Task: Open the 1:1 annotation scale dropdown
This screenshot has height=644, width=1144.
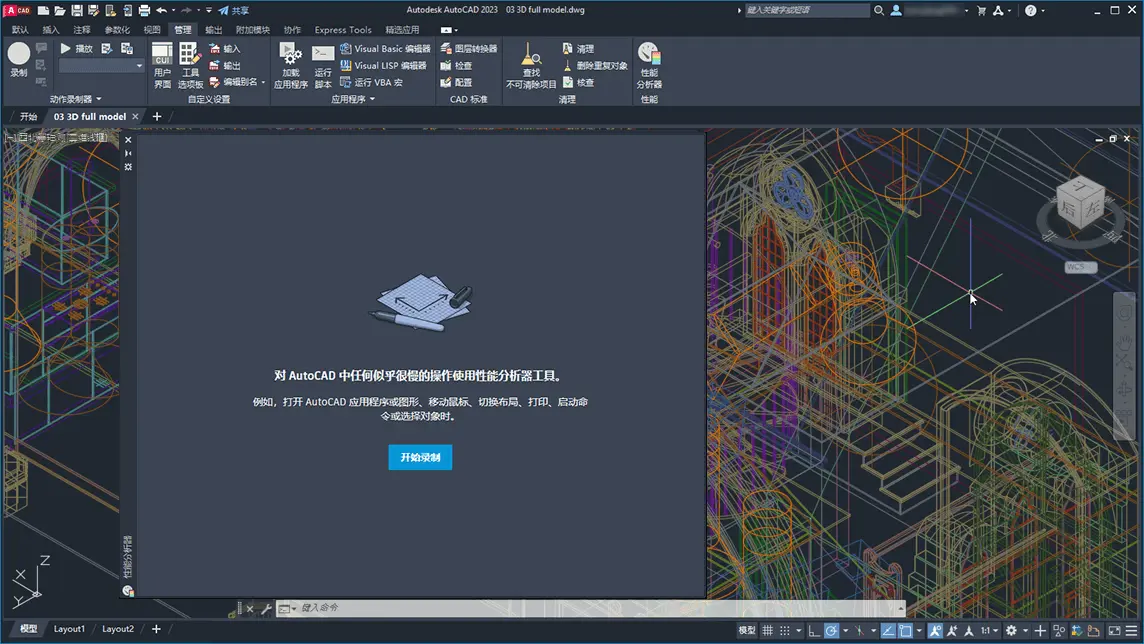Action: pyautogui.click(x=989, y=630)
